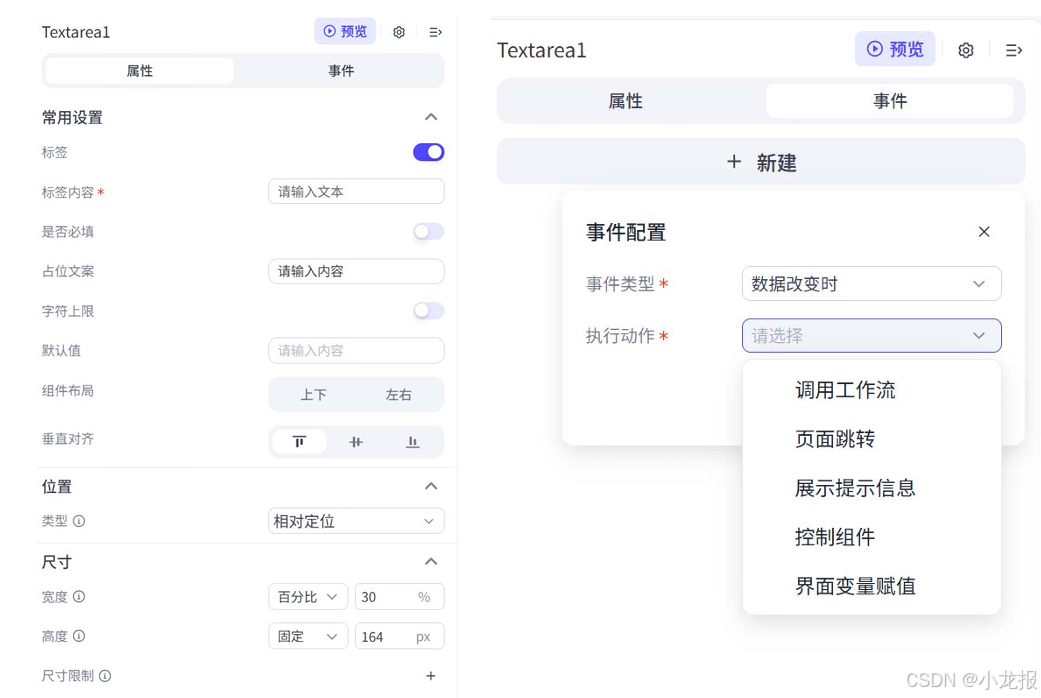This screenshot has width=1041, height=698.
Task: Select bottom vertical alignment icon
Action: coord(412,441)
